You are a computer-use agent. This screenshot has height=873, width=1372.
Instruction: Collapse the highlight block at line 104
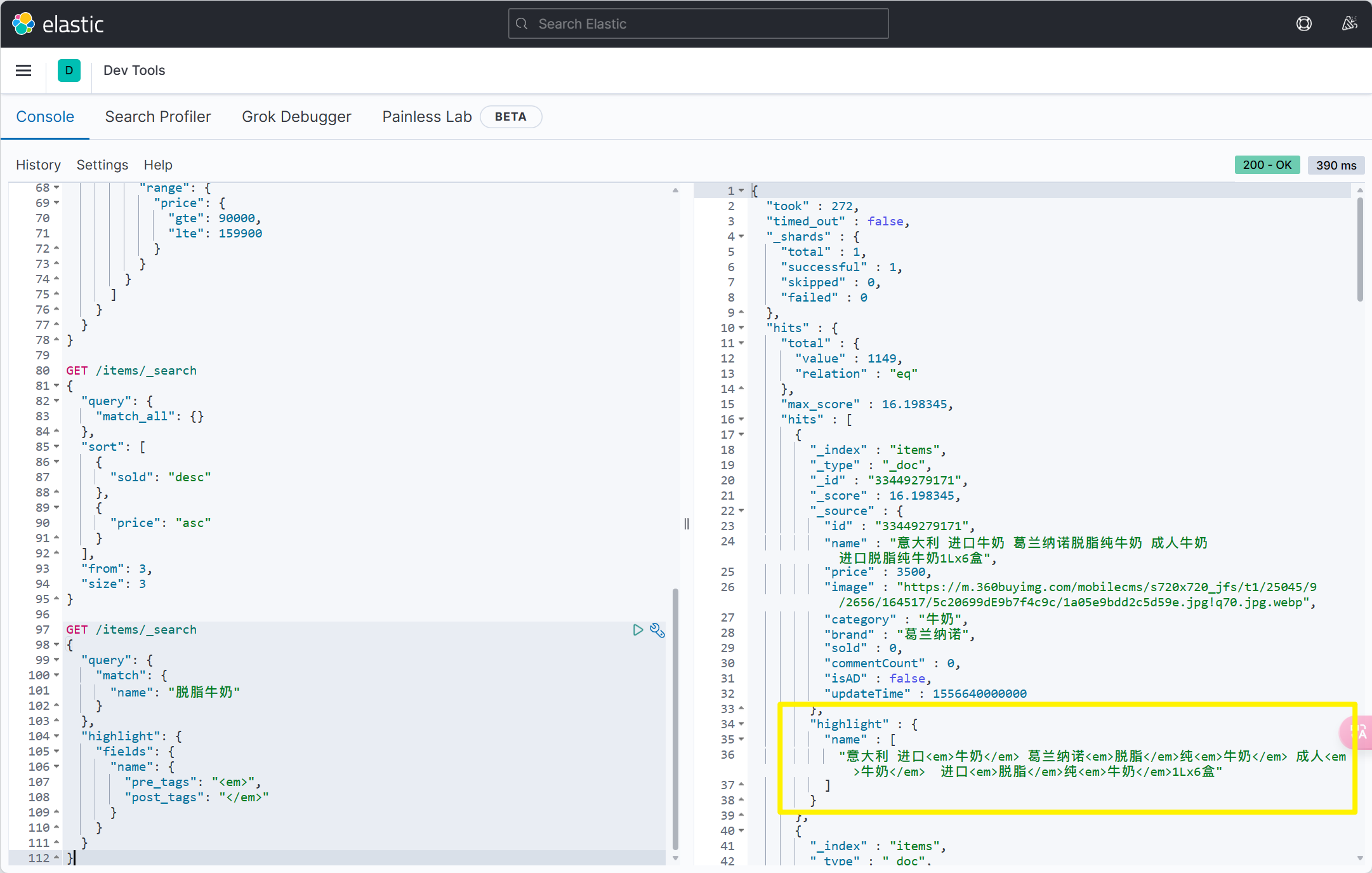click(56, 736)
